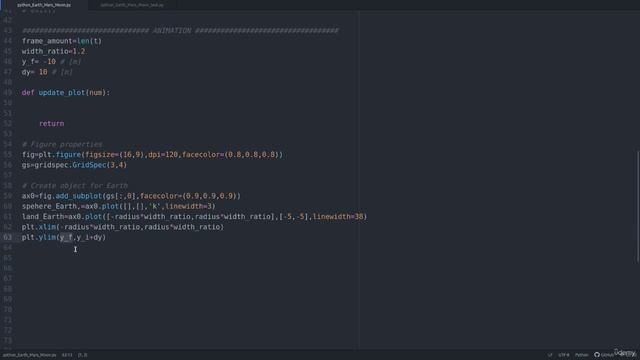Click 'linewidth=38' argument
The image size is (640, 360).
(x=338, y=216)
